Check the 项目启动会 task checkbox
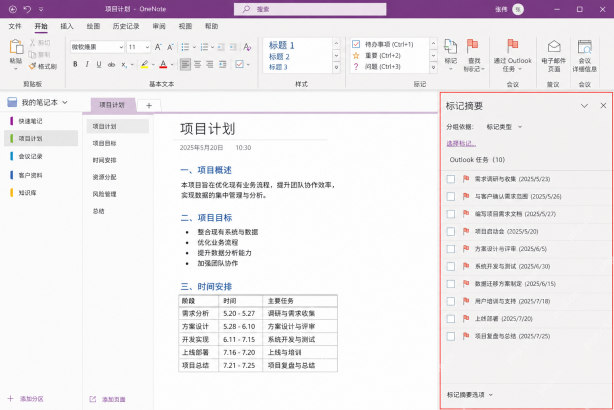Viewport: 614px width, 410px height. pyautogui.click(x=451, y=231)
